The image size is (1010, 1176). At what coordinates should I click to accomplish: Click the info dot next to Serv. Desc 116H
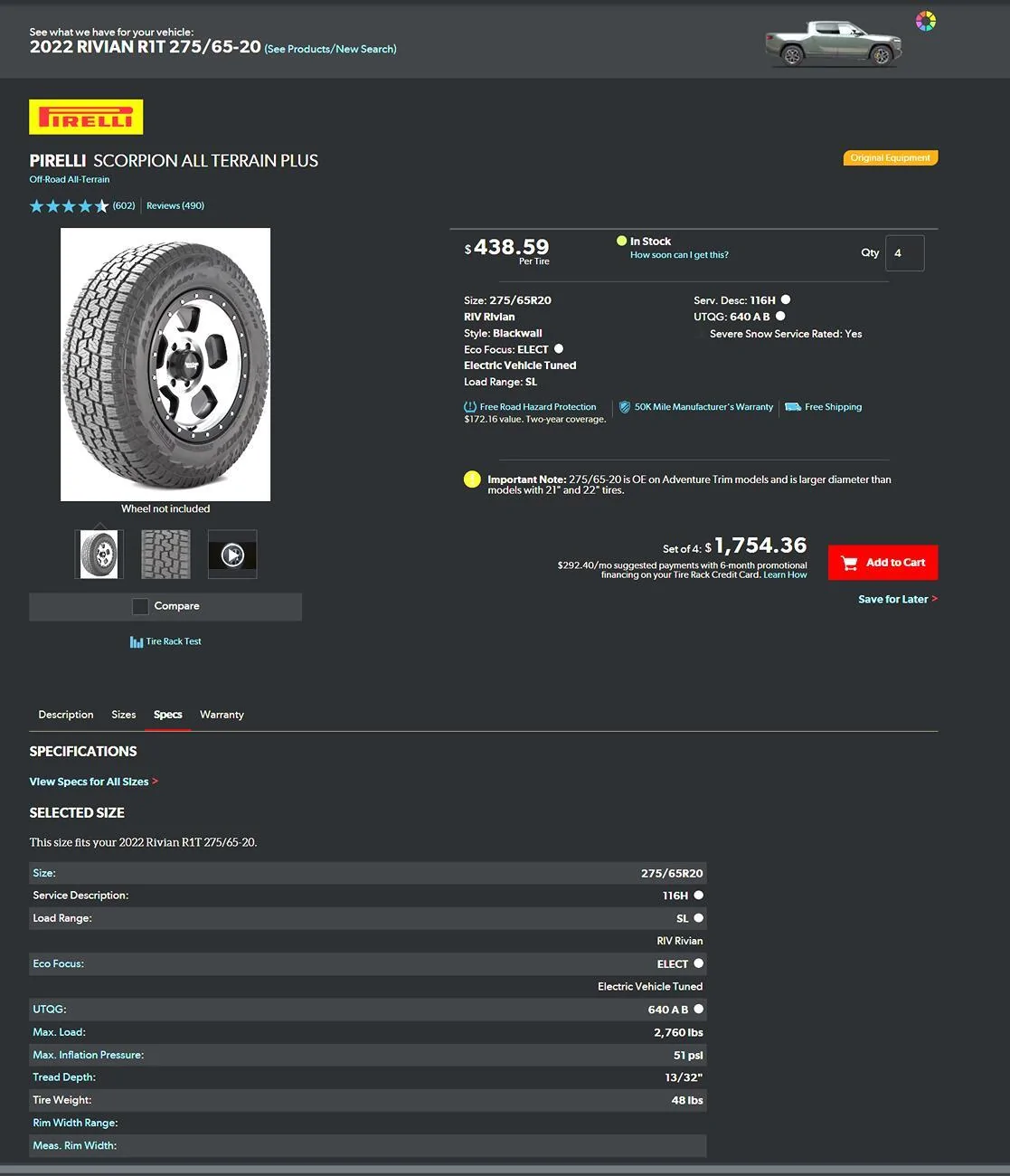click(x=786, y=299)
